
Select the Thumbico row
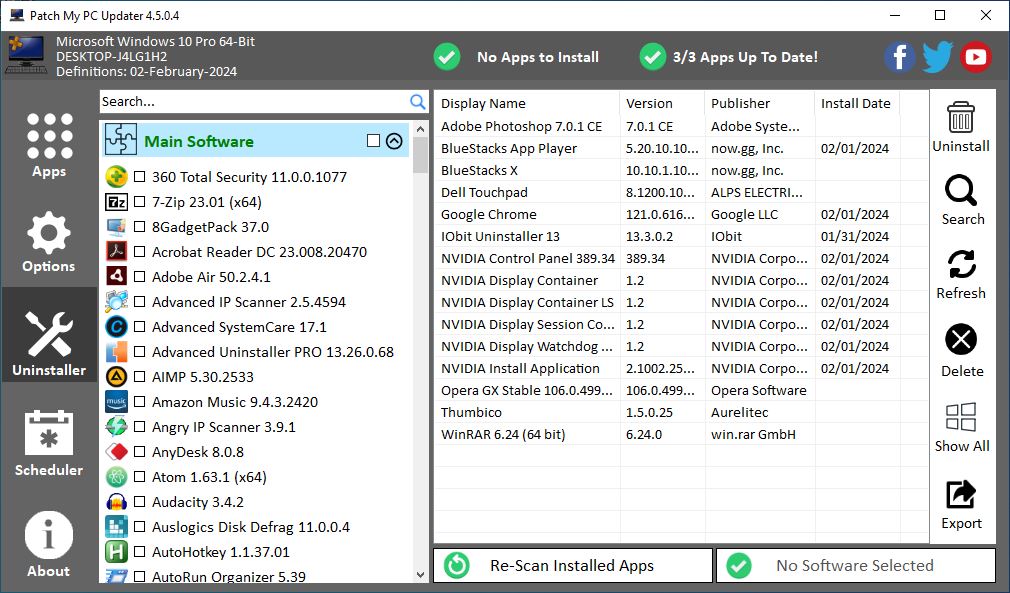click(x=681, y=412)
